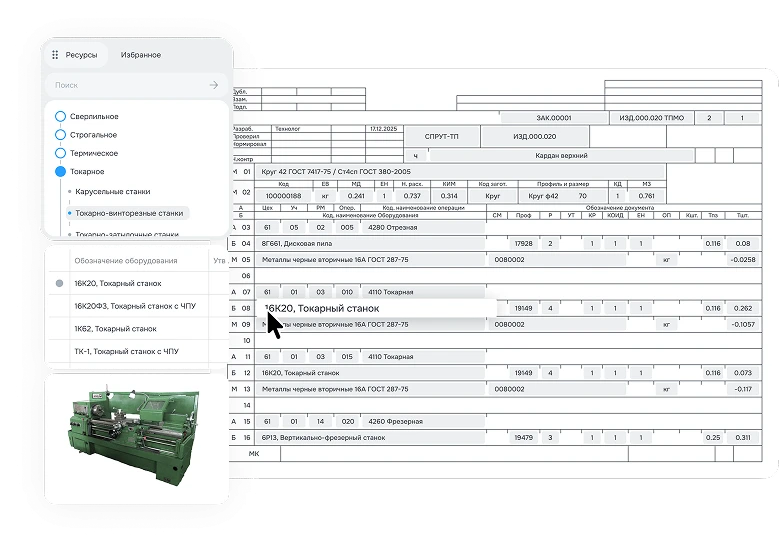
Task: Click the grid dots icon beside Ресурсы
Action: [x=55, y=55]
